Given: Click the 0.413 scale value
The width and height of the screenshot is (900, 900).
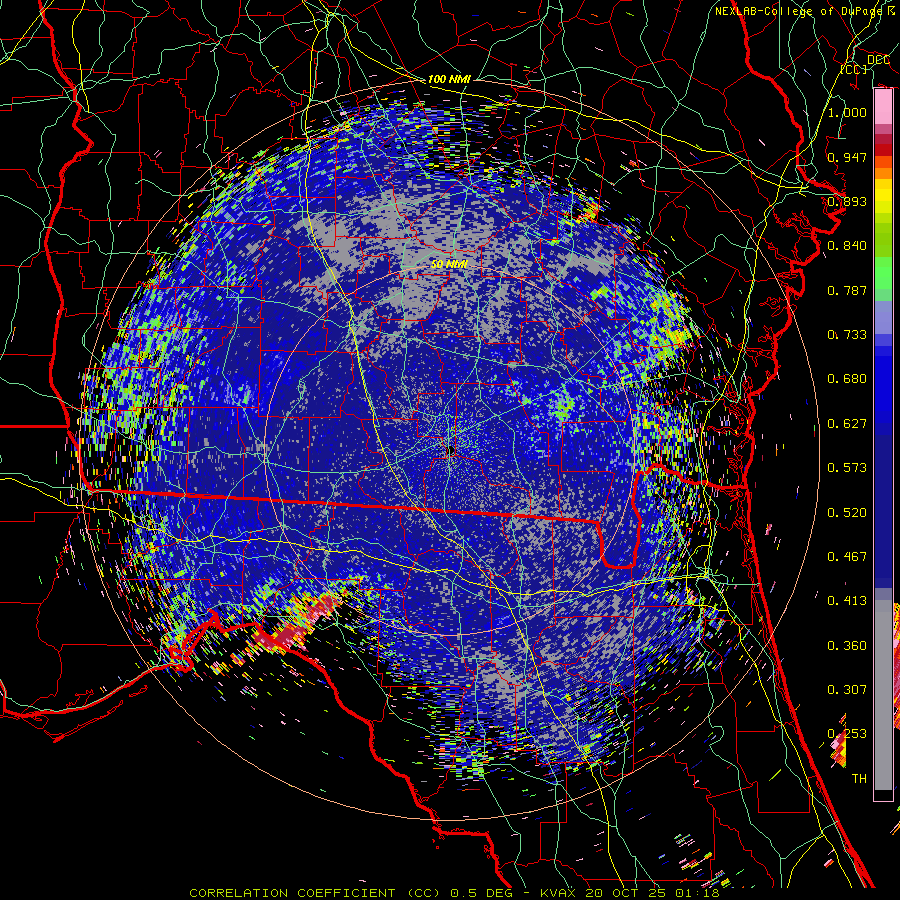Looking at the screenshot, I should tap(847, 601).
